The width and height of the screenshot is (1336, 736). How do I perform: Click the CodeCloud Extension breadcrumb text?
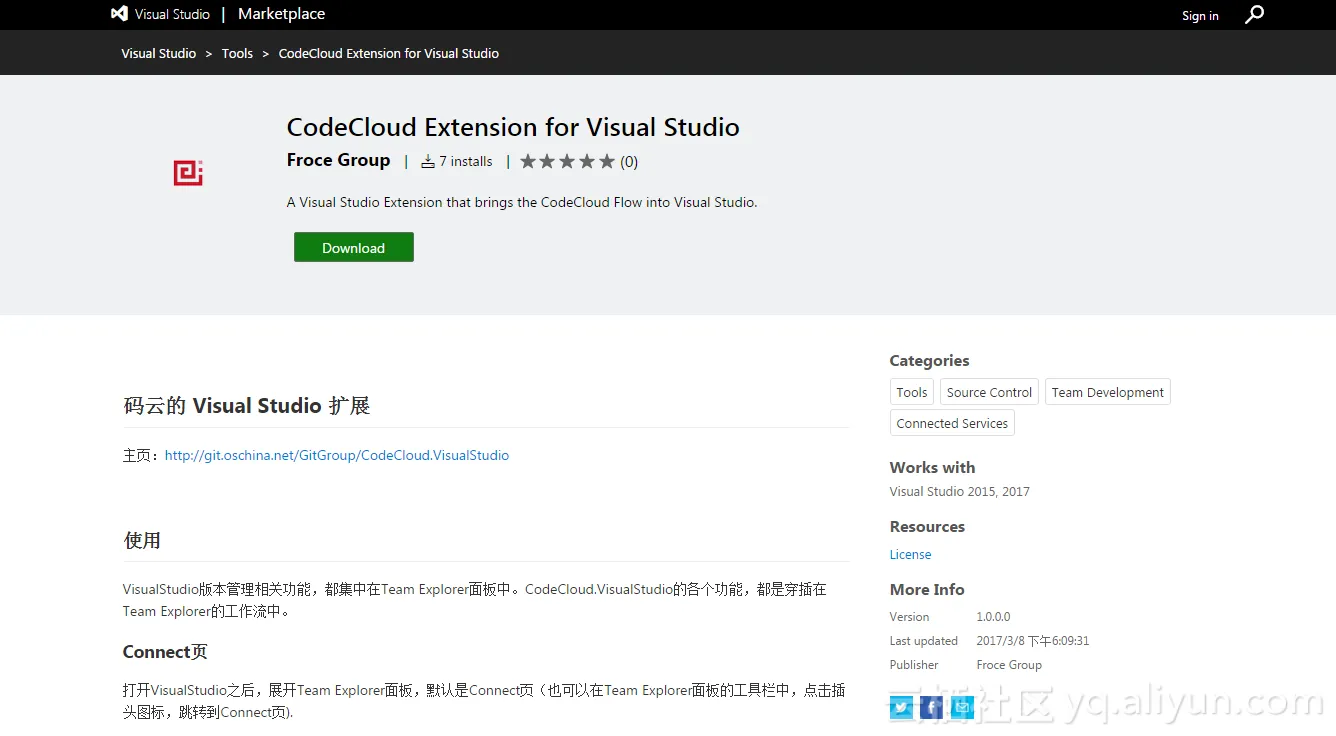[x=389, y=53]
